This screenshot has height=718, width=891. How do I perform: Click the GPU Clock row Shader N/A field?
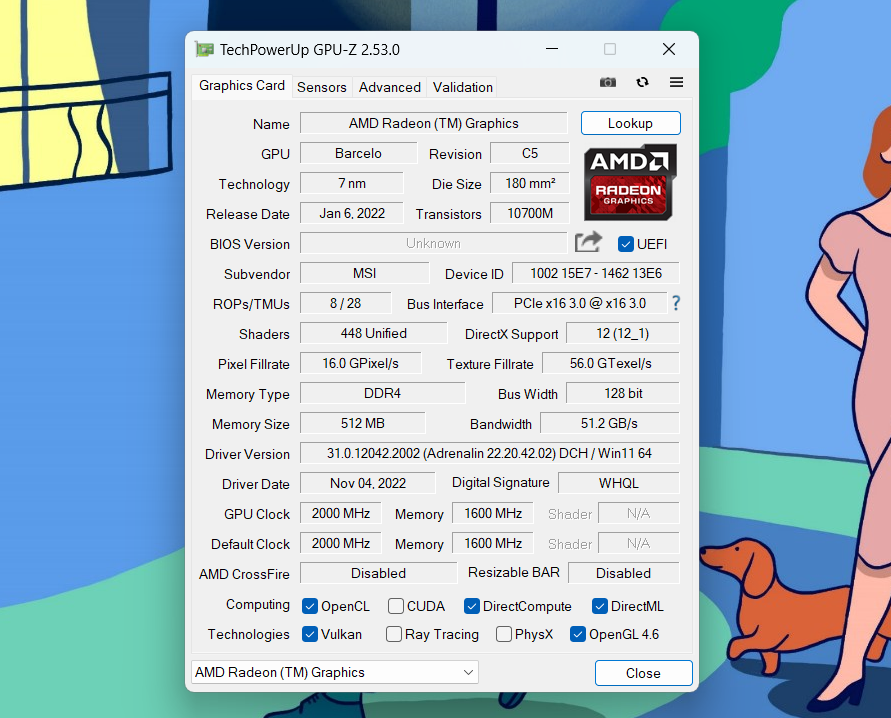(639, 514)
